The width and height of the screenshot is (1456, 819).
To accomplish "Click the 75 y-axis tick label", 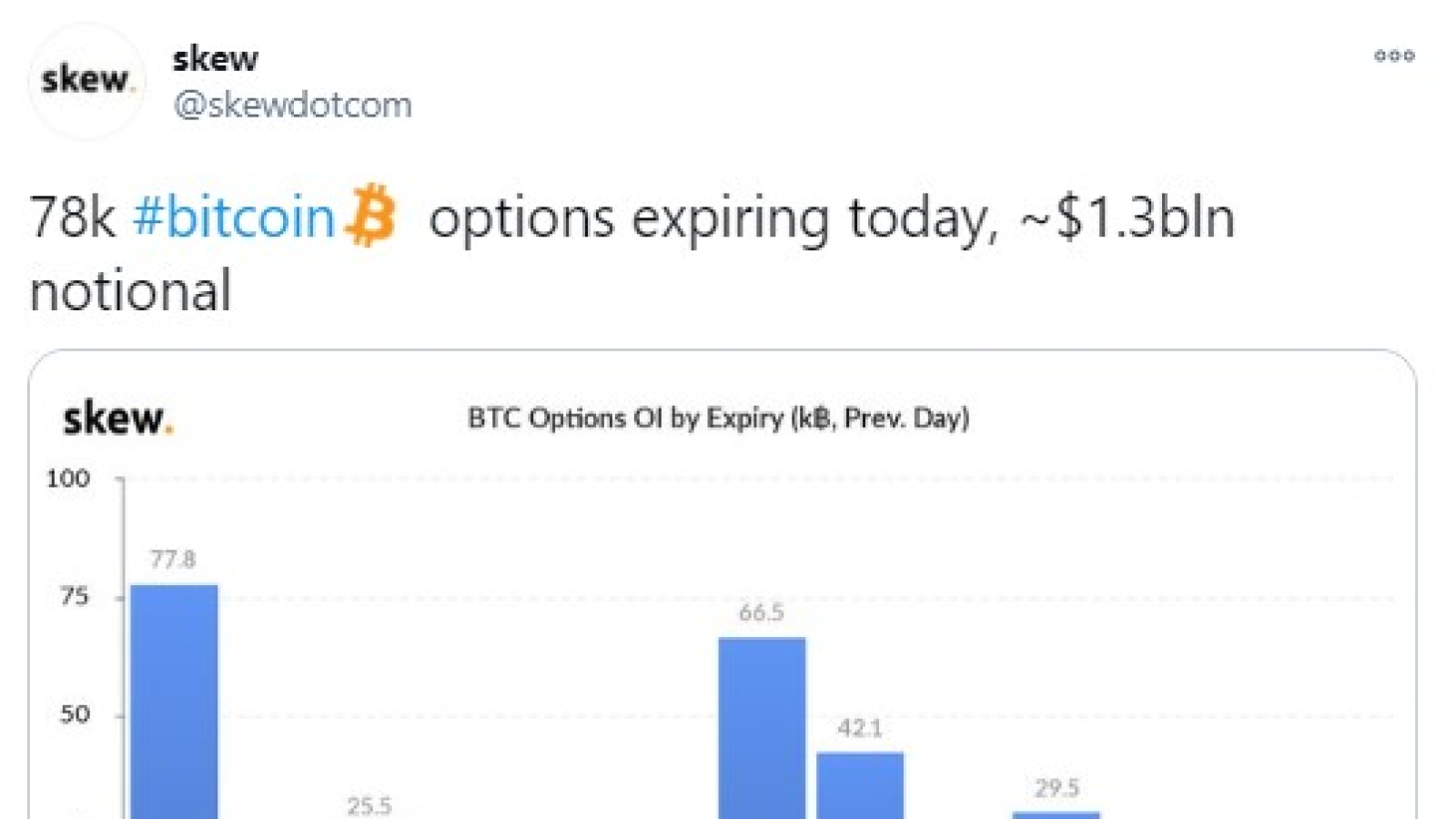I will click(74, 597).
